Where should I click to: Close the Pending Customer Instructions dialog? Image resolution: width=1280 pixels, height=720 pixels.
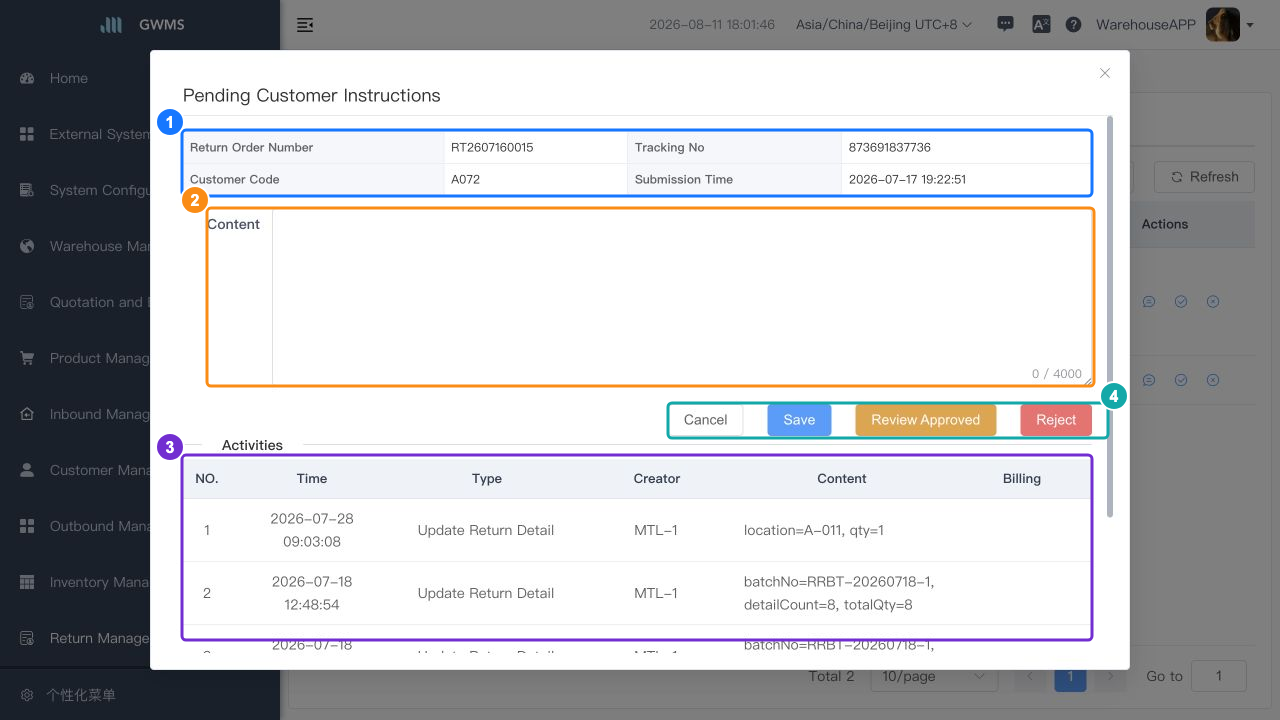tap(1105, 73)
